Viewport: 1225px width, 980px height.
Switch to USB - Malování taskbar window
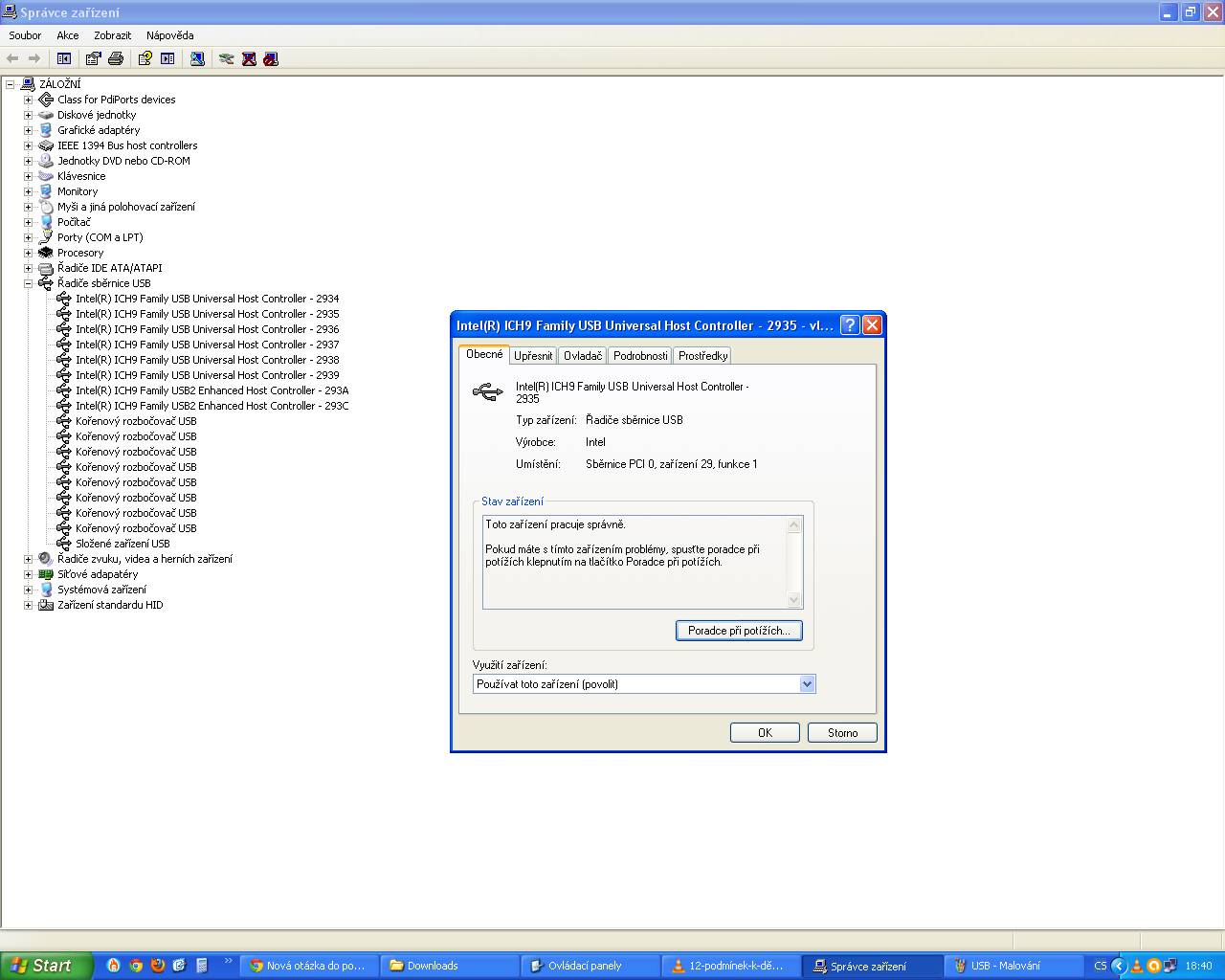point(1013,966)
